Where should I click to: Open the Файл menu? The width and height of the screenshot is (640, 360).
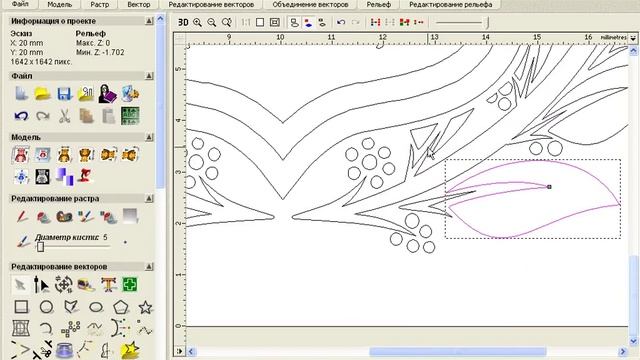[20, 4]
